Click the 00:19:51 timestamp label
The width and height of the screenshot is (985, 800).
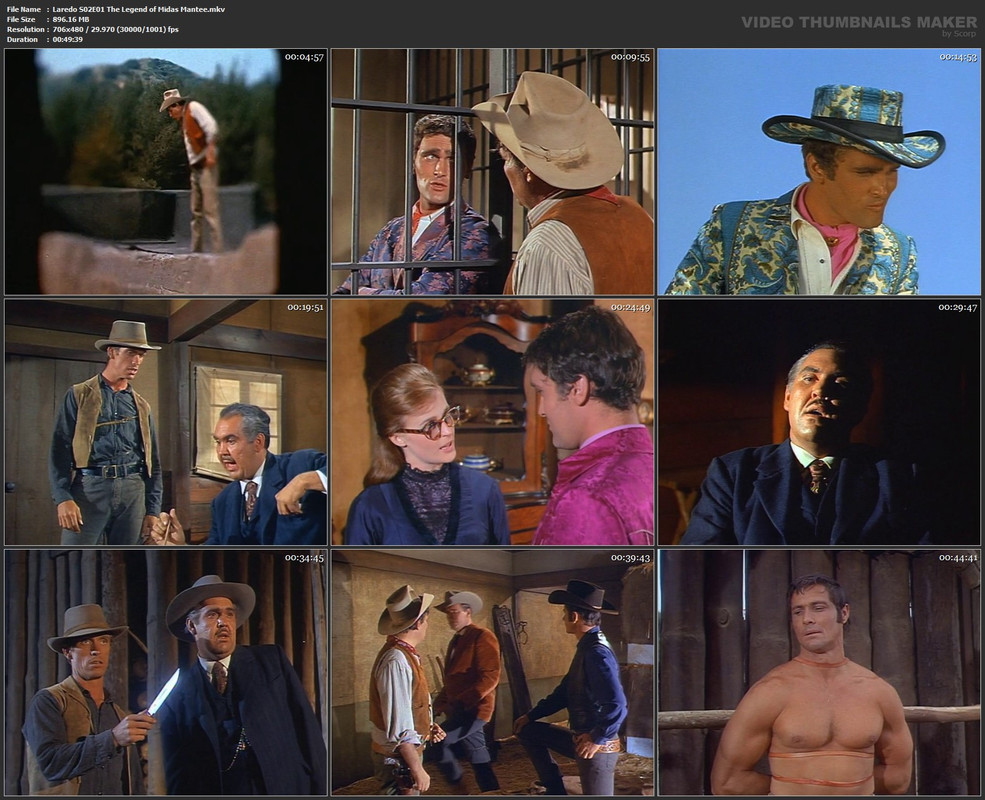(x=305, y=308)
